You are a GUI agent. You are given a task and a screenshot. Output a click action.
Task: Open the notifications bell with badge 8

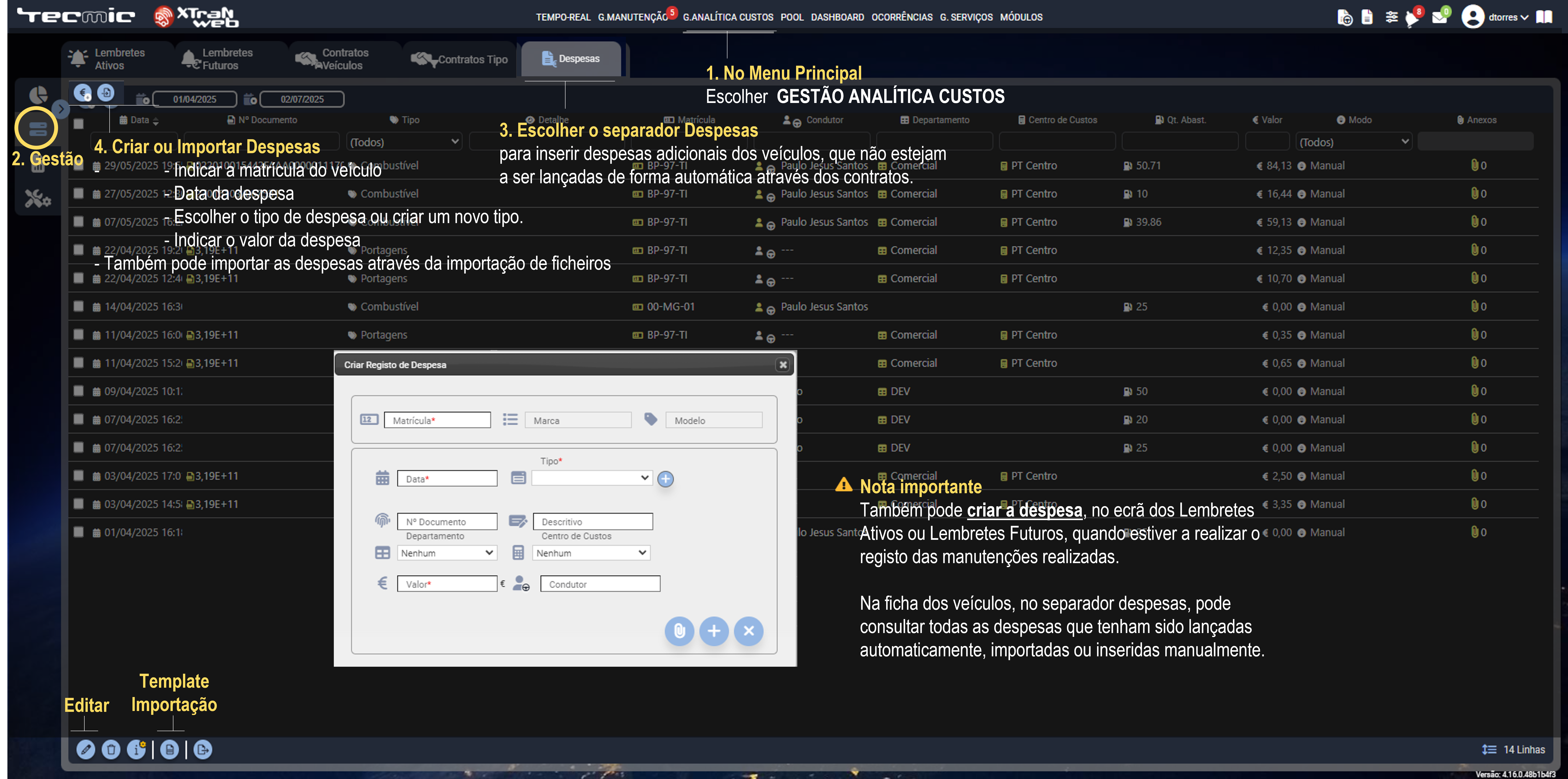click(x=1413, y=18)
